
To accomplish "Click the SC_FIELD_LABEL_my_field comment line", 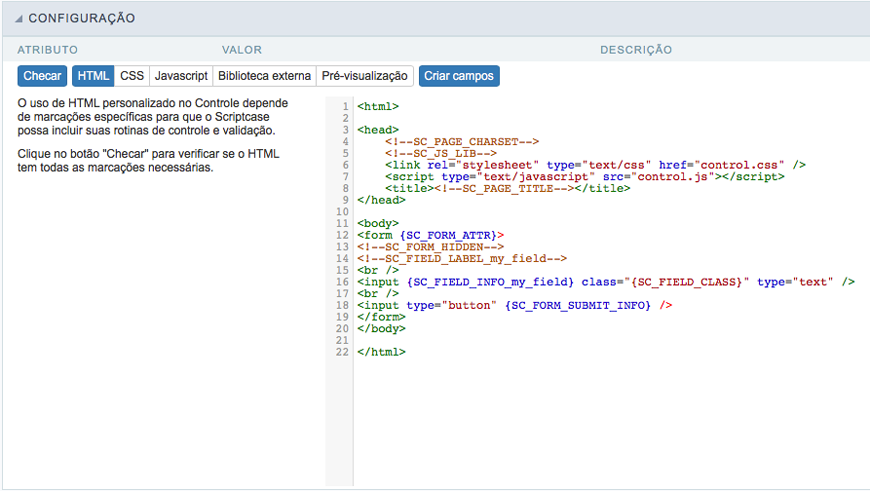I will (x=462, y=259).
